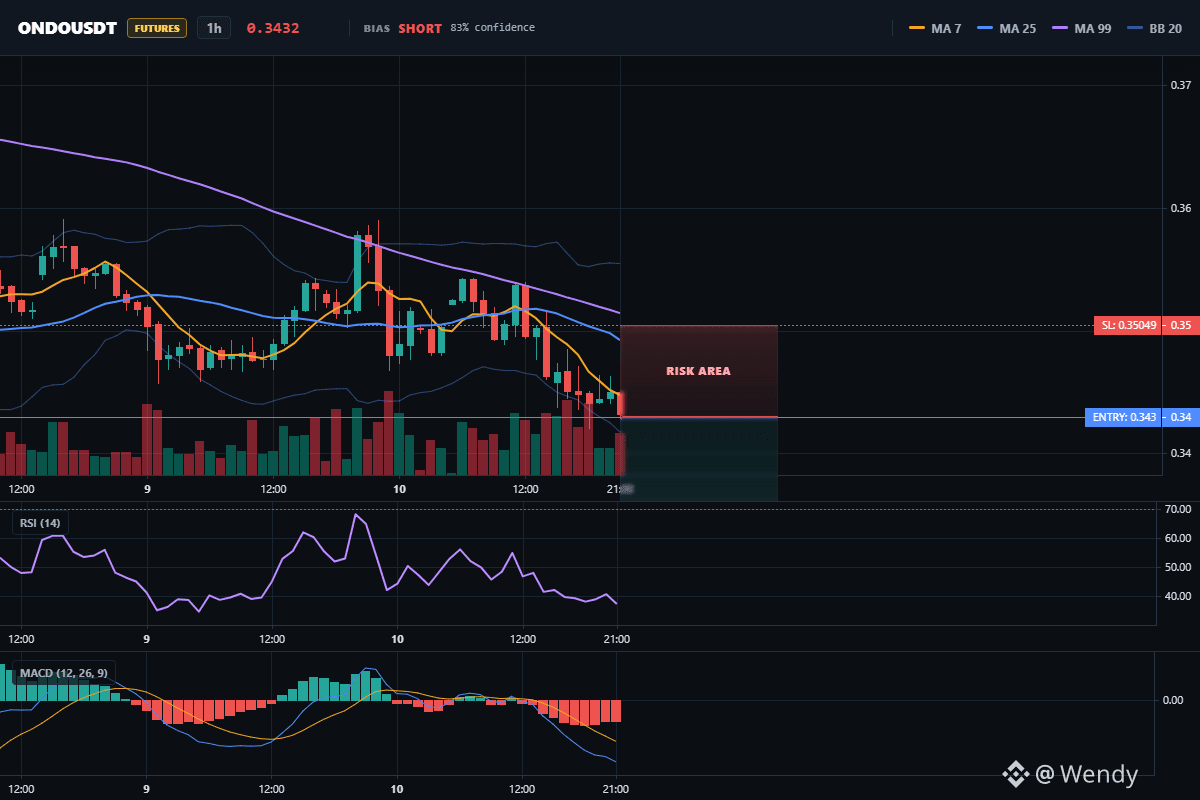
Task: Click the 21:00 time label in MACD panel
Action: (x=617, y=789)
